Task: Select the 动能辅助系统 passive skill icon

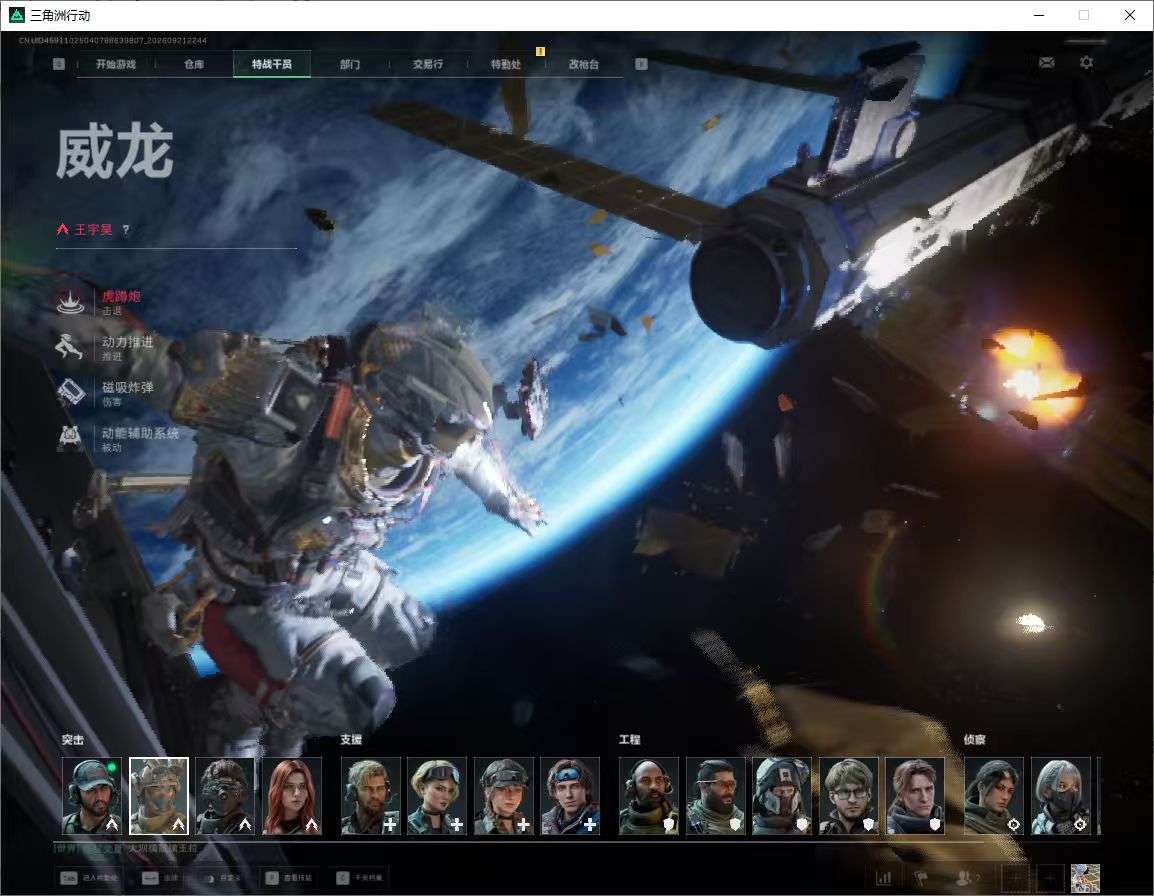Action: click(71, 438)
